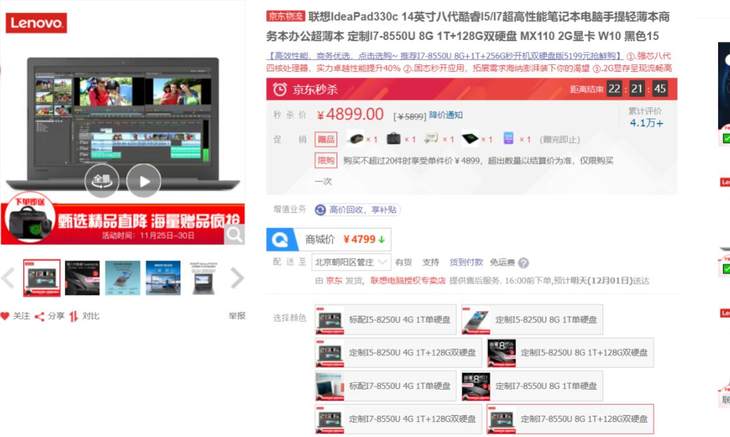Select the second dark laptop thumbnail
This screenshot has height=437, width=730.
point(82,278)
